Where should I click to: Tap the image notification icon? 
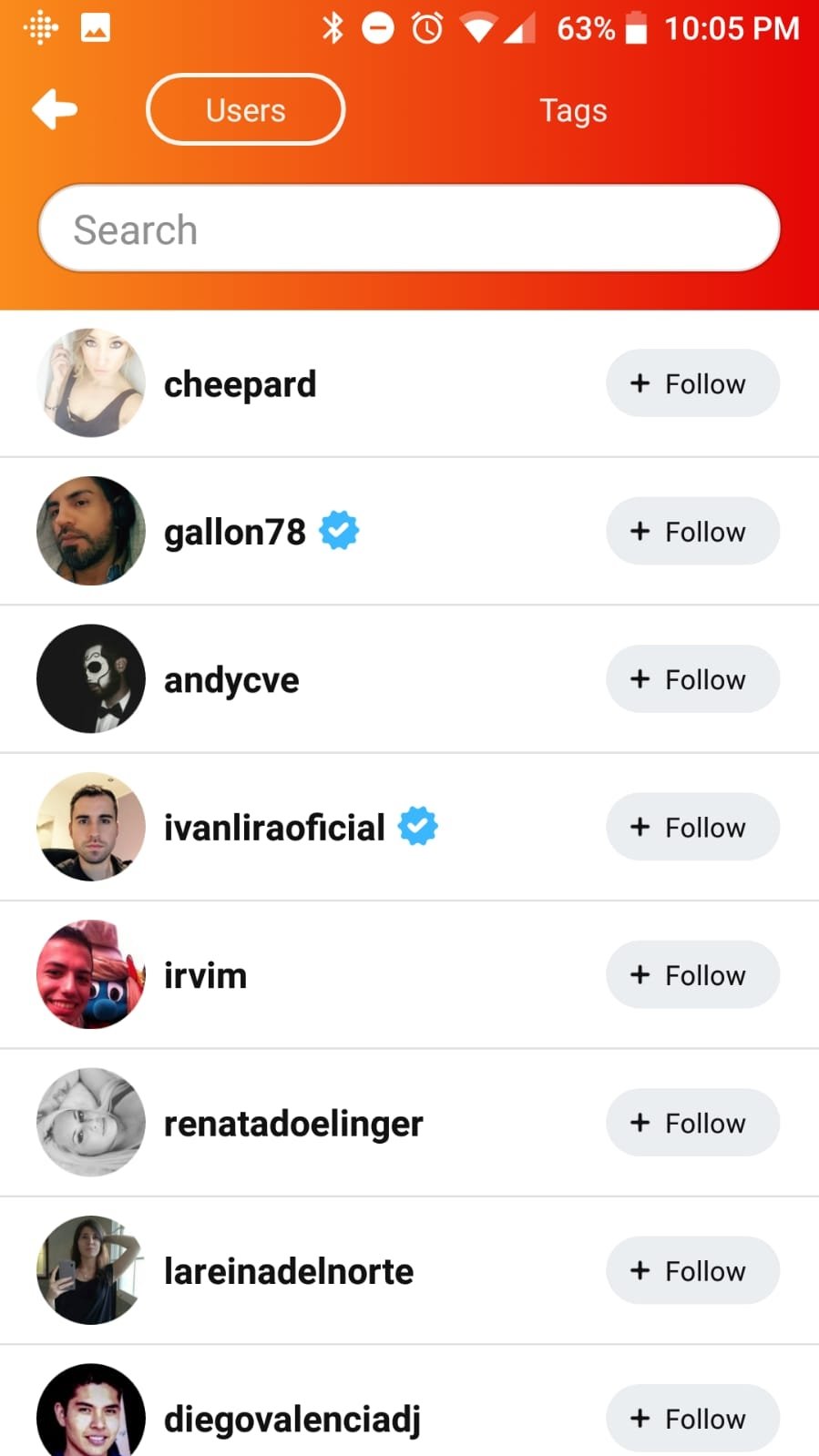tap(96, 28)
